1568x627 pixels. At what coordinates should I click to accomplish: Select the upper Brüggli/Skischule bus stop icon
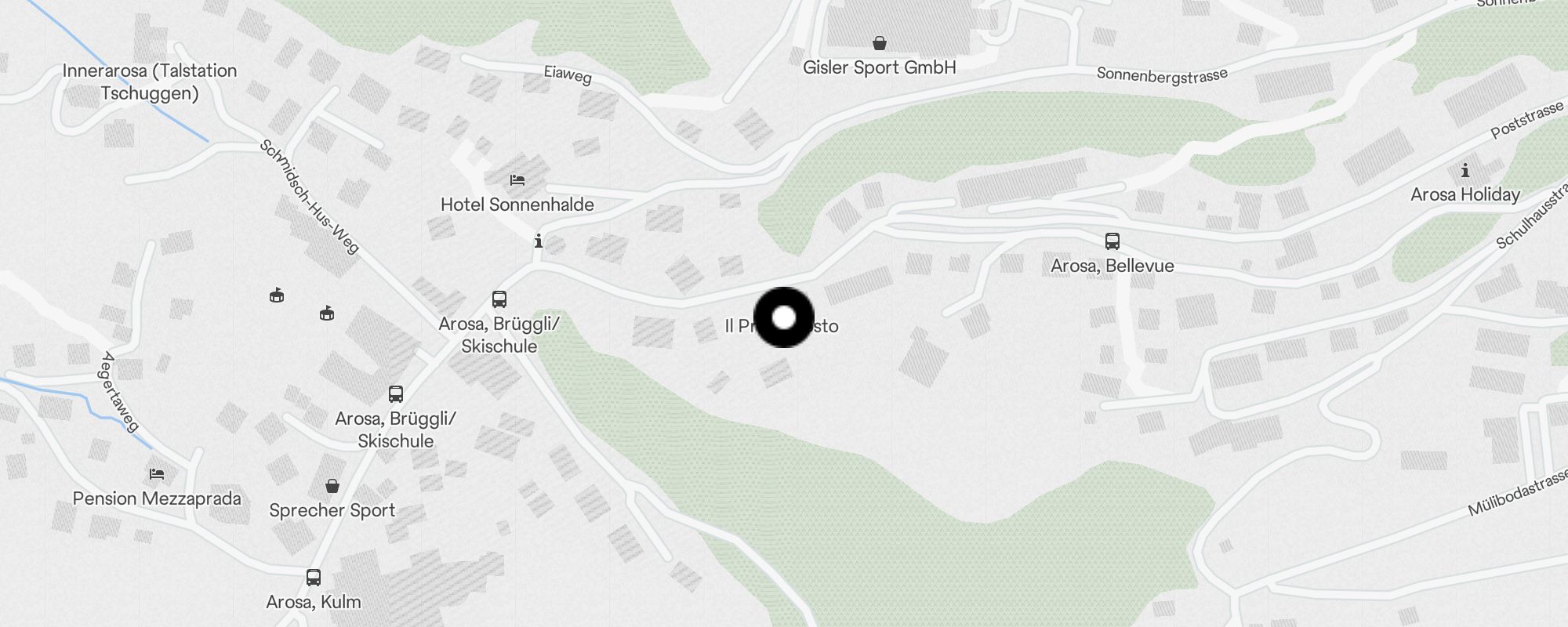499,299
